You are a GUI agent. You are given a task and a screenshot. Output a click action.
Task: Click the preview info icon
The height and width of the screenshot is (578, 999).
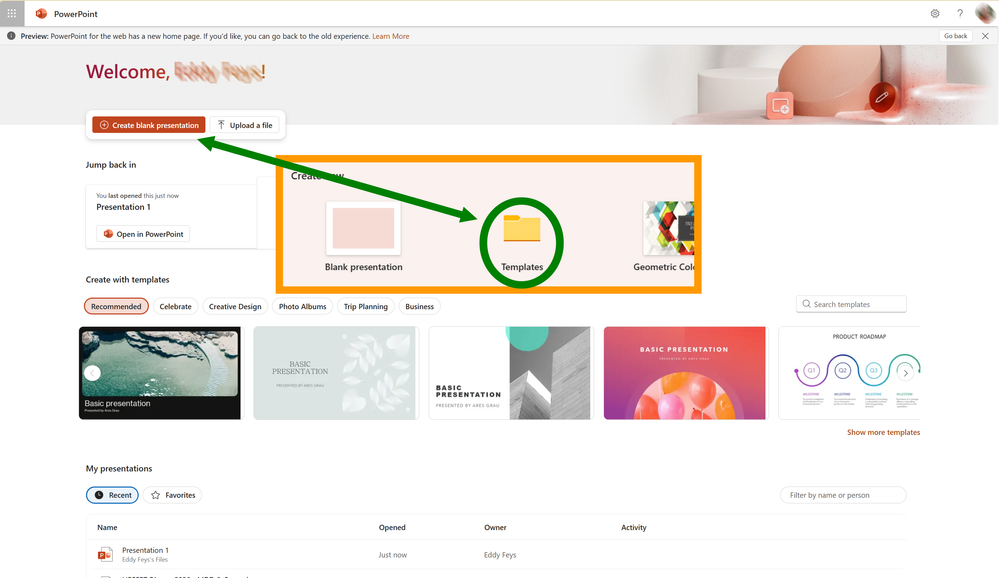point(11,36)
